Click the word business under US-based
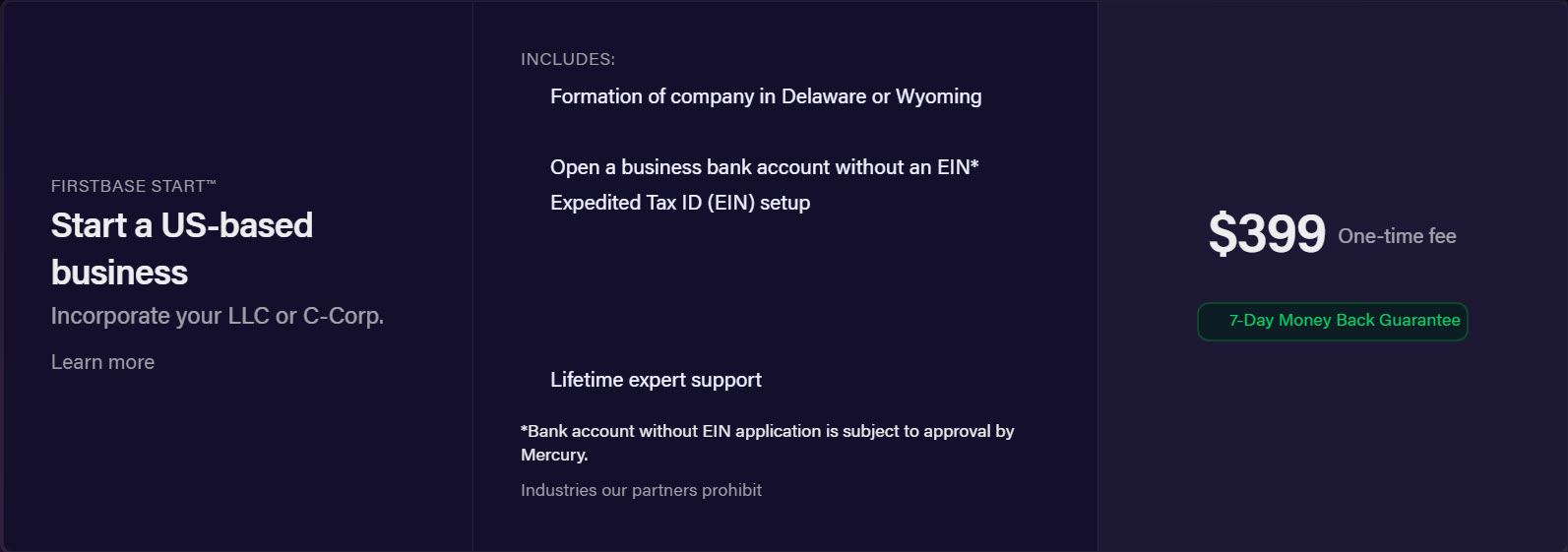Image resolution: width=1568 pixels, height=552 pixels. point(119,273)
